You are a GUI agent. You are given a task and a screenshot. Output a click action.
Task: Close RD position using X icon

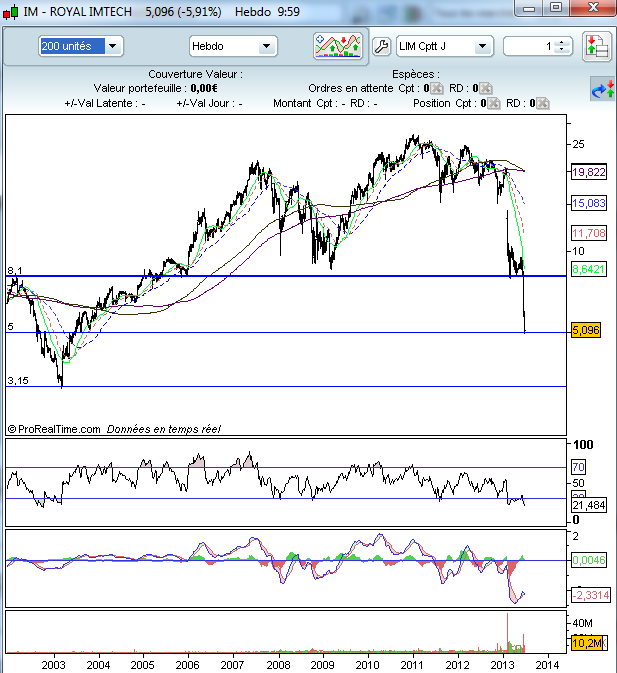click(x=543, y=103)
